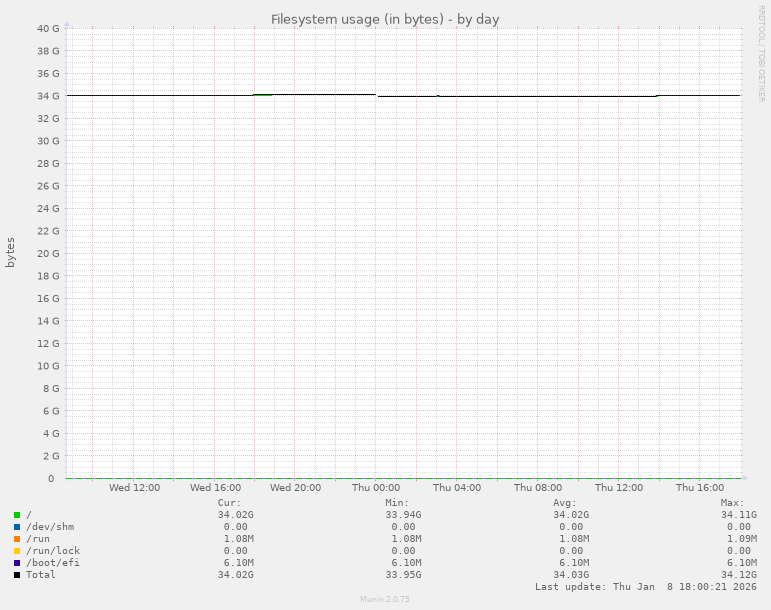Click the 1.08M Cur value for /run
771x610 pixels.
tap(239, 539)
